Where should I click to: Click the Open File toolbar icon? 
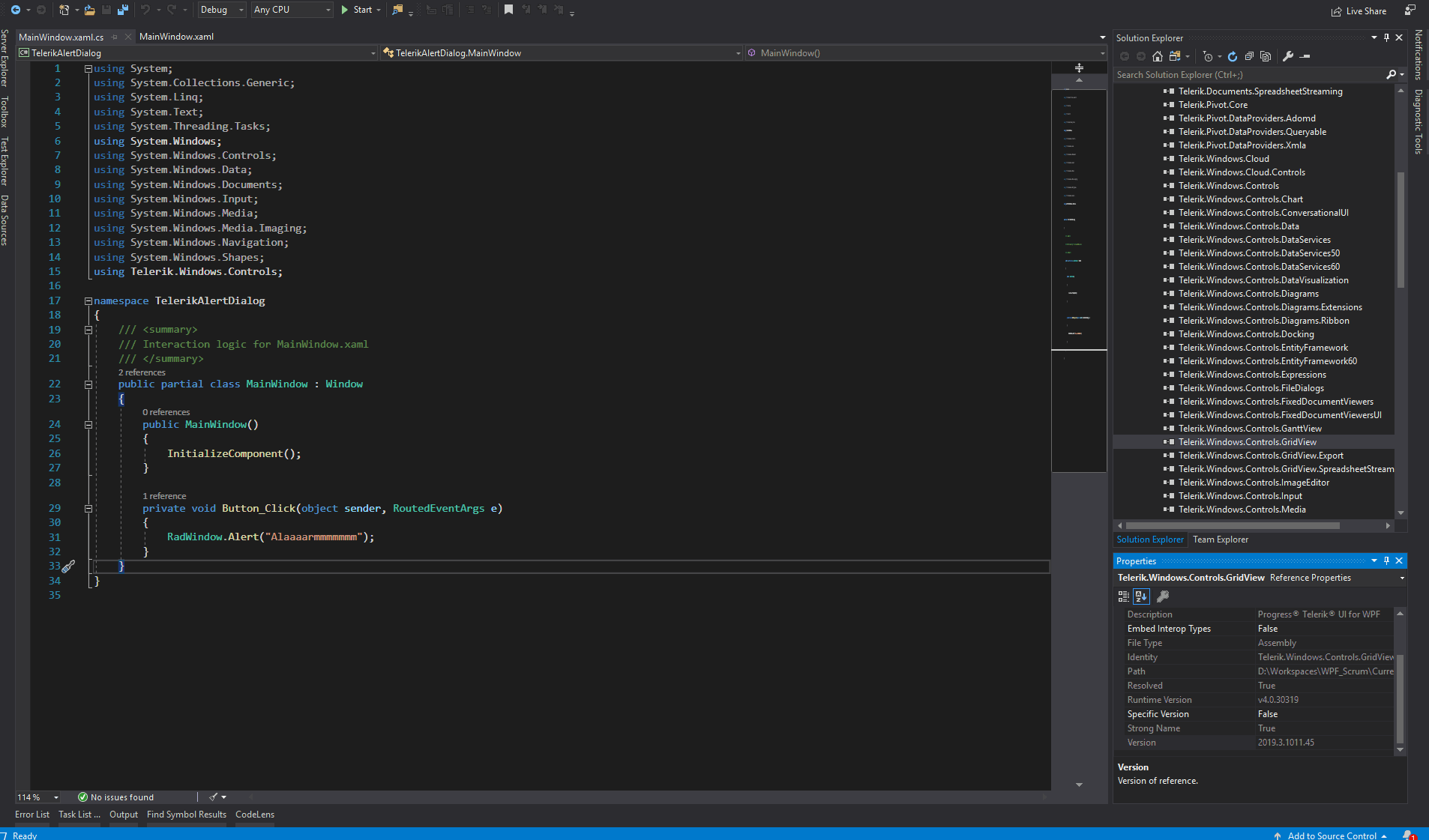89,10
